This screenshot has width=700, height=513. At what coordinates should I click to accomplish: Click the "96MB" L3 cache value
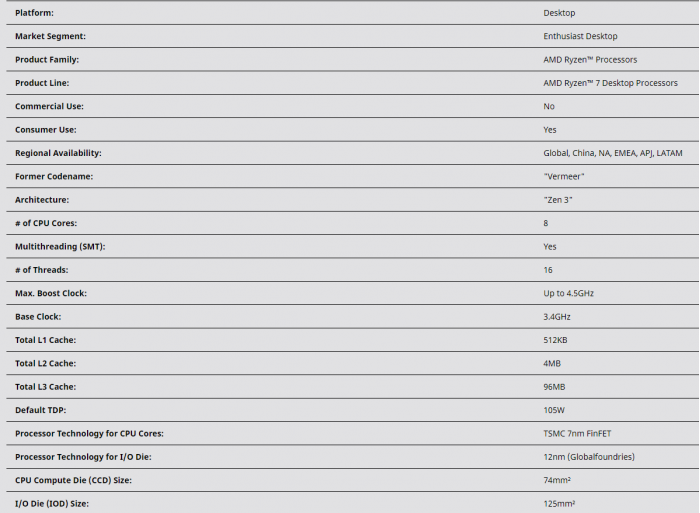tap(554, 387)
